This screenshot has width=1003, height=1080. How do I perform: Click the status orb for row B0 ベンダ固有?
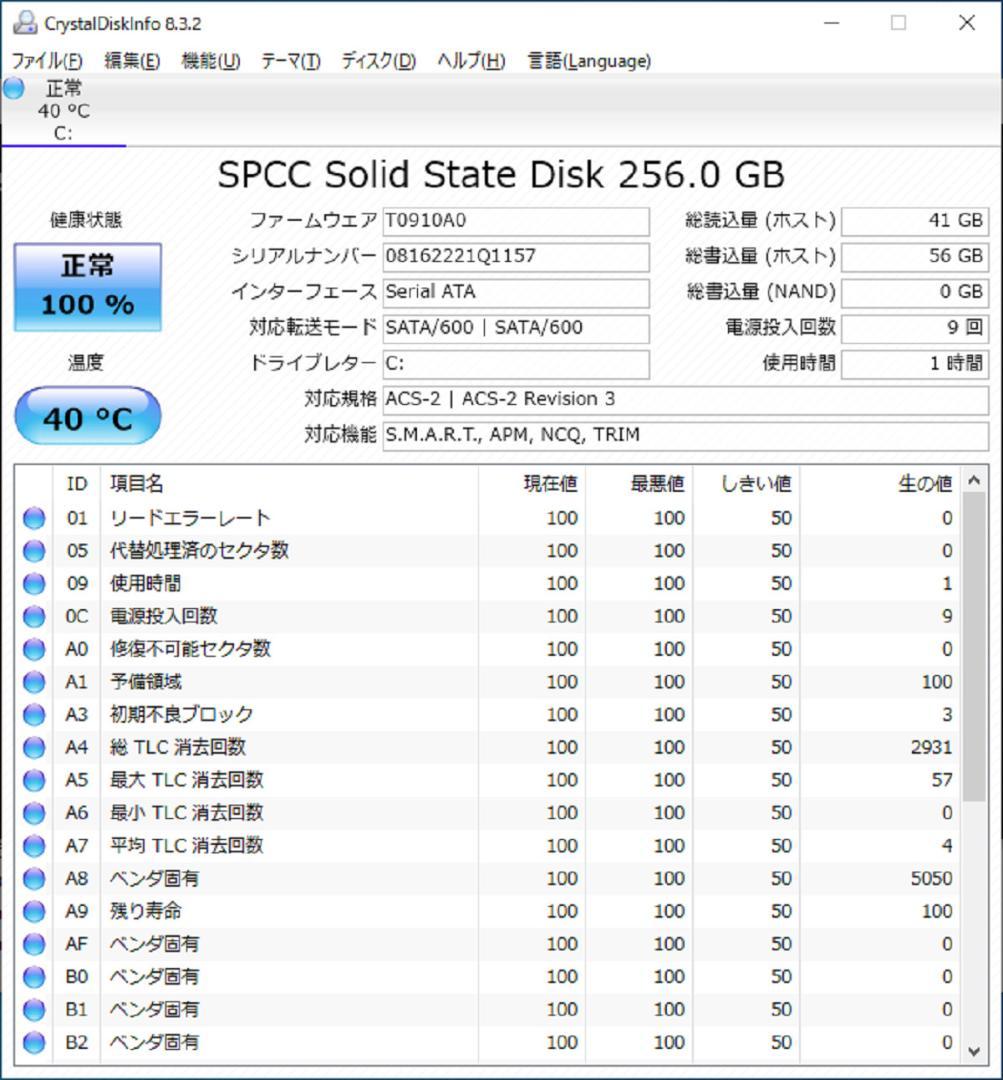click(34, 977)
